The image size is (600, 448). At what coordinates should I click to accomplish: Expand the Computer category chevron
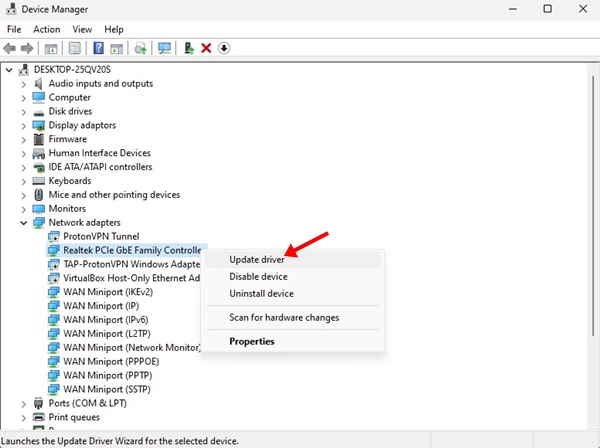coord(24,98)
